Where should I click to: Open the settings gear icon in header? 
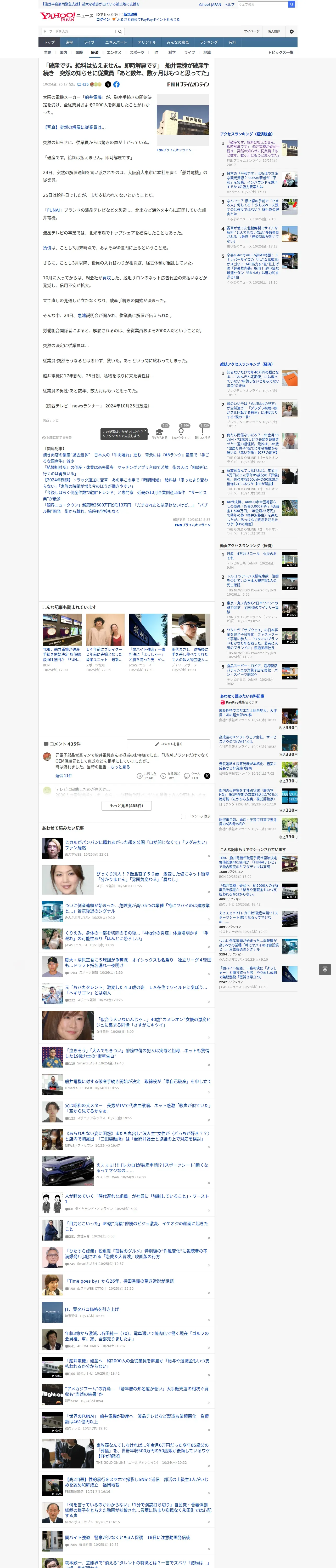click(292, 32)
